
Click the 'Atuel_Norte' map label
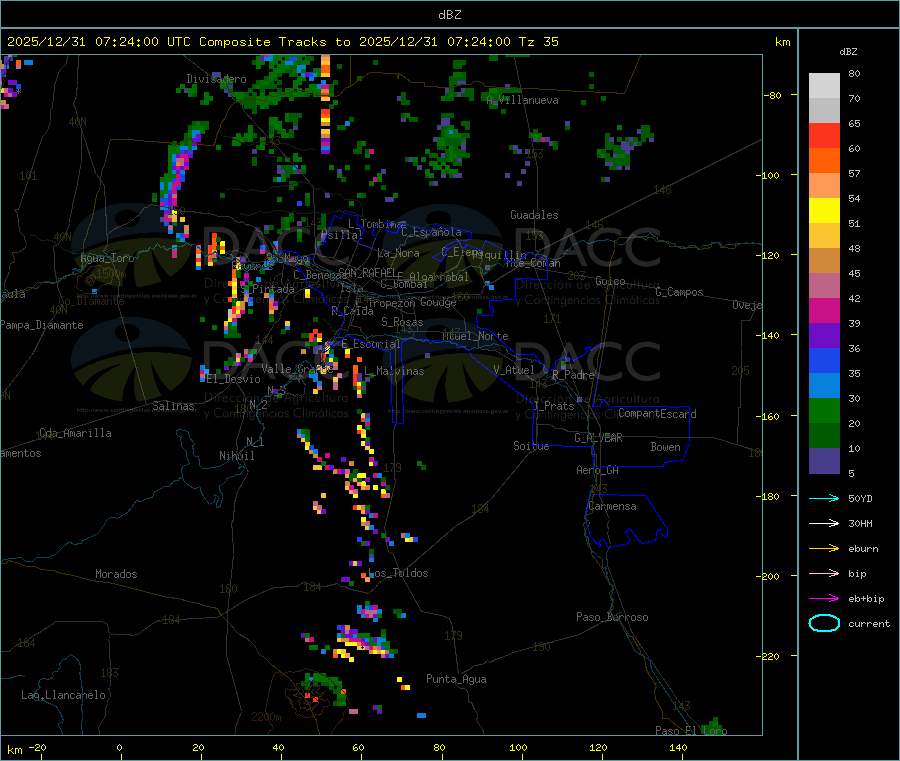[475, 336]
